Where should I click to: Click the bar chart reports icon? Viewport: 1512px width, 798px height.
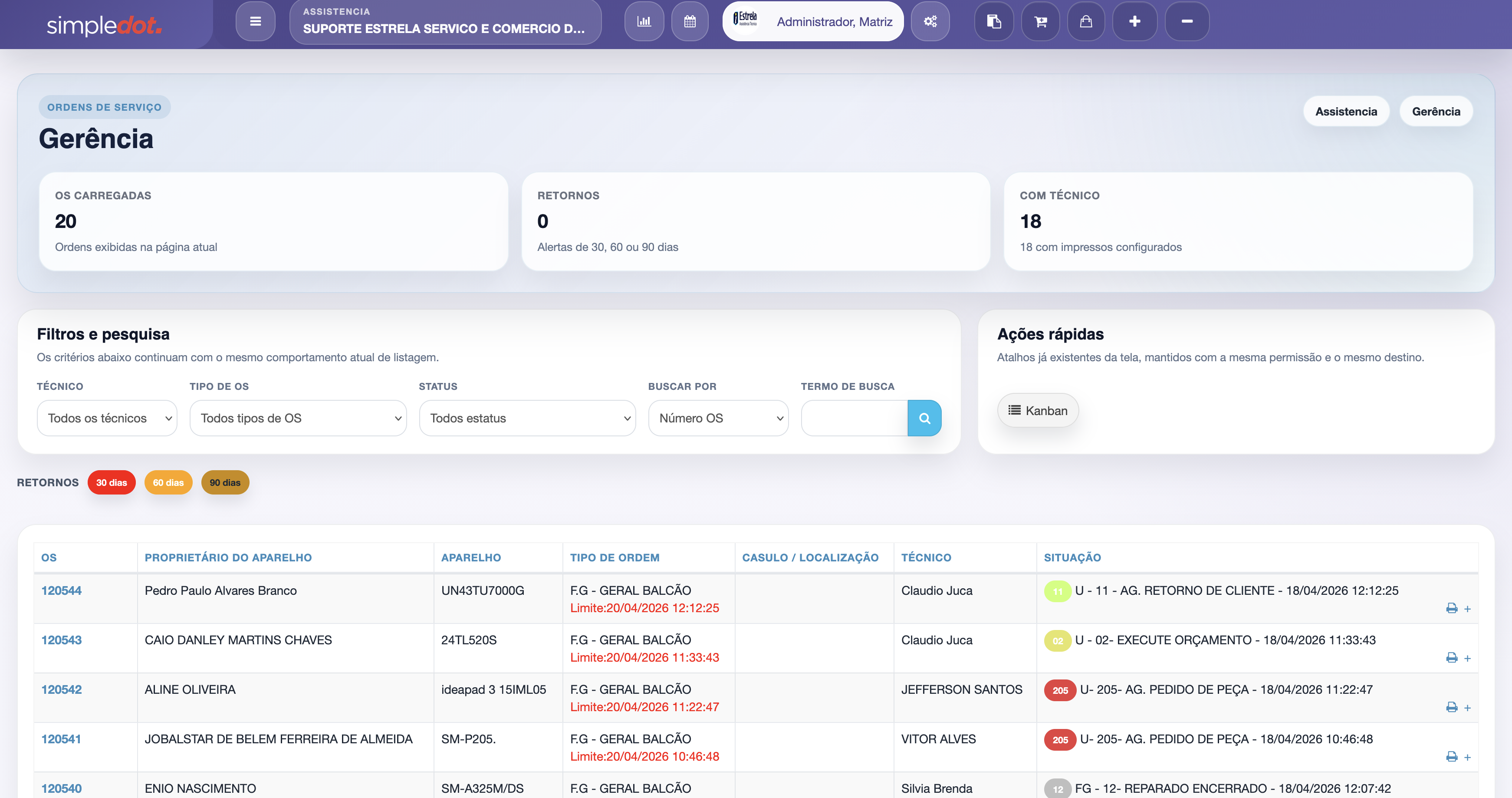644,22
